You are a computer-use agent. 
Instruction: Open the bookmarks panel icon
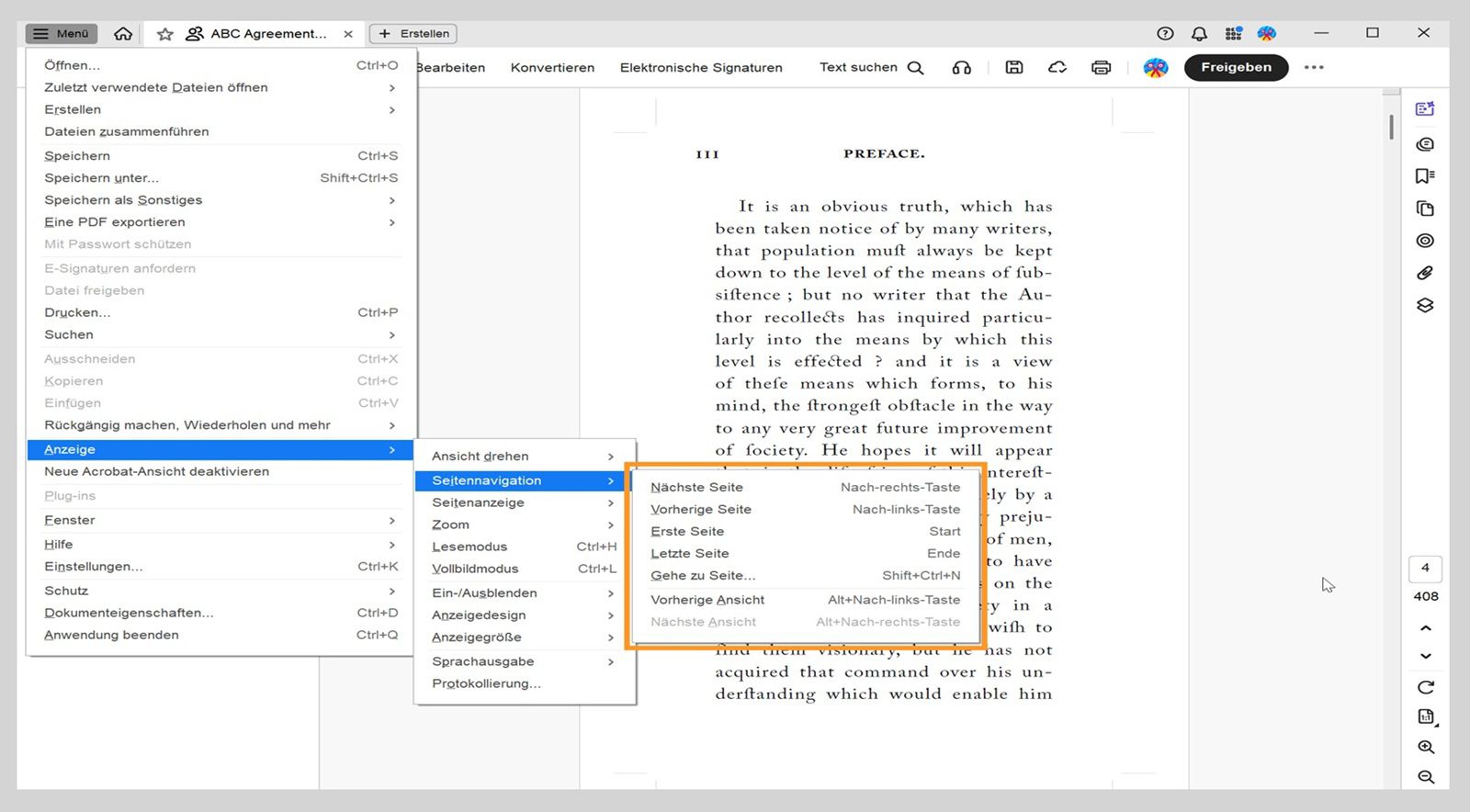pos(1425,176)
